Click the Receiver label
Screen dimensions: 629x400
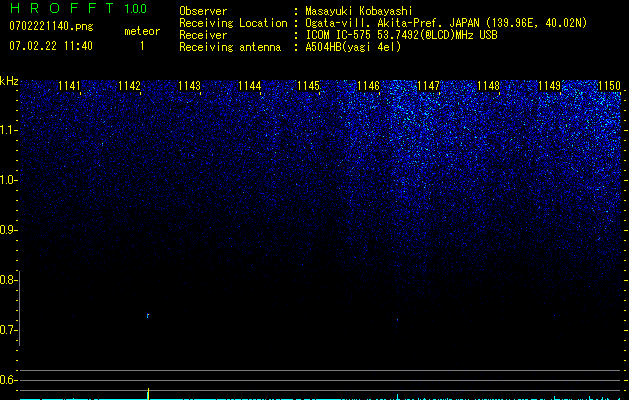coord(203,35)
